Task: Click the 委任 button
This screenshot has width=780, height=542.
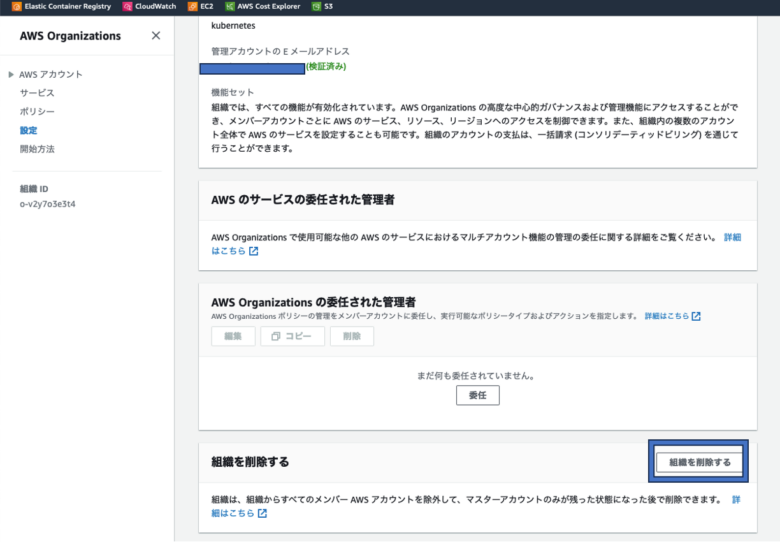Action: click(477, 395)
